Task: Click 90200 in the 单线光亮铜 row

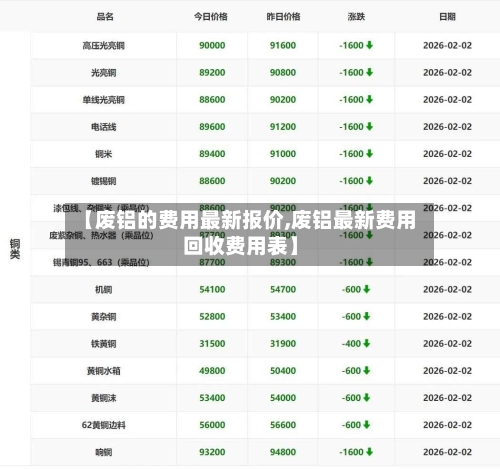Action: click(x=283, y=100)
